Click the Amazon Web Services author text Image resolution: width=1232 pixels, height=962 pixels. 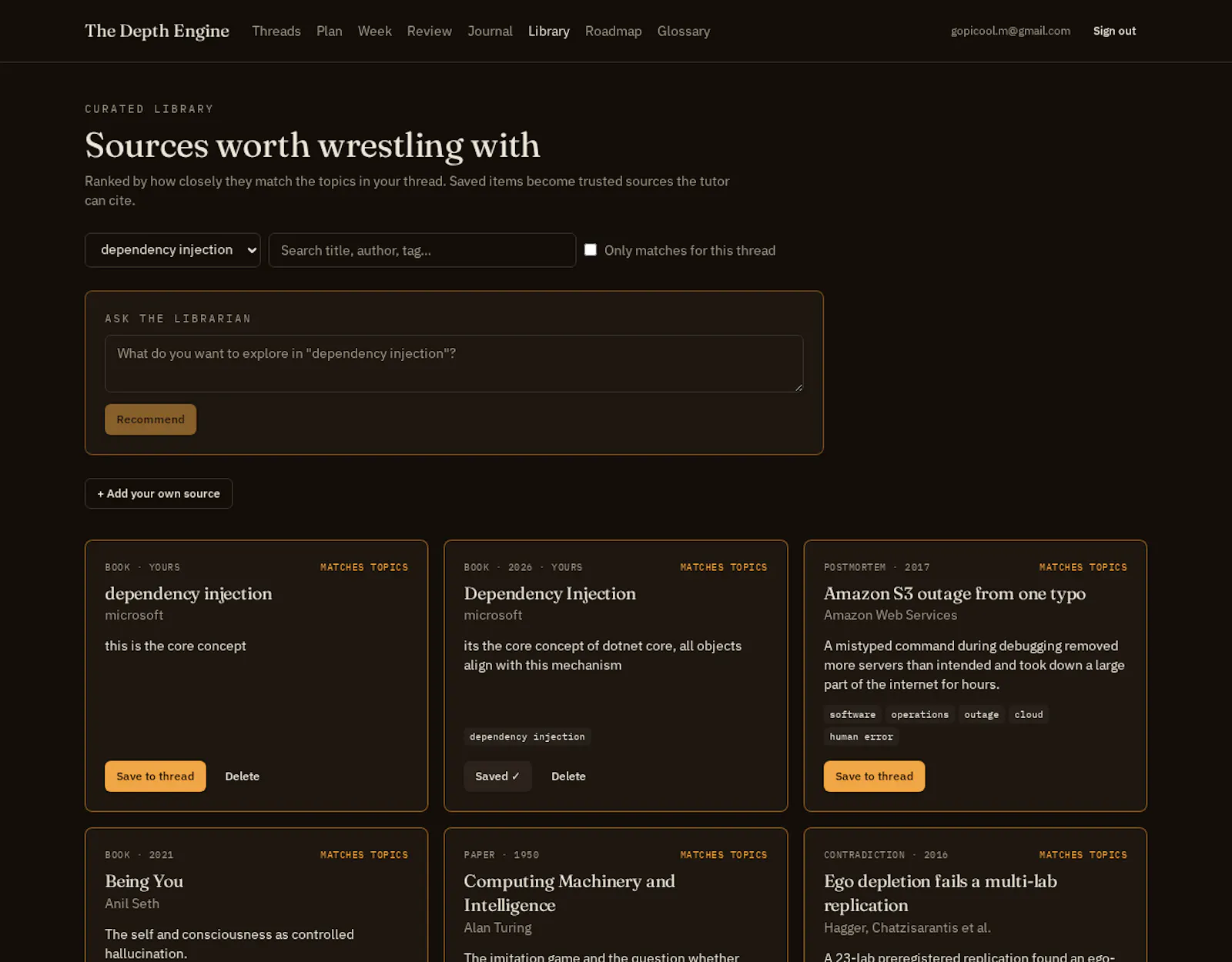(x=890, y=615)
